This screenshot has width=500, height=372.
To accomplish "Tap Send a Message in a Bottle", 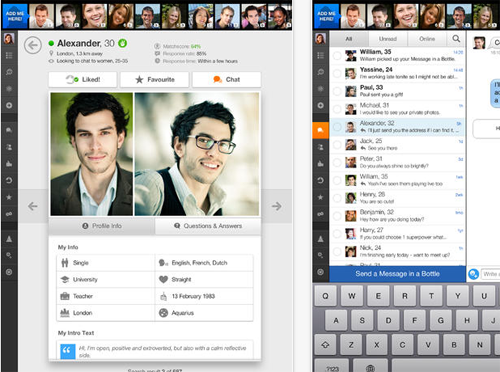I will pos(397,274).
